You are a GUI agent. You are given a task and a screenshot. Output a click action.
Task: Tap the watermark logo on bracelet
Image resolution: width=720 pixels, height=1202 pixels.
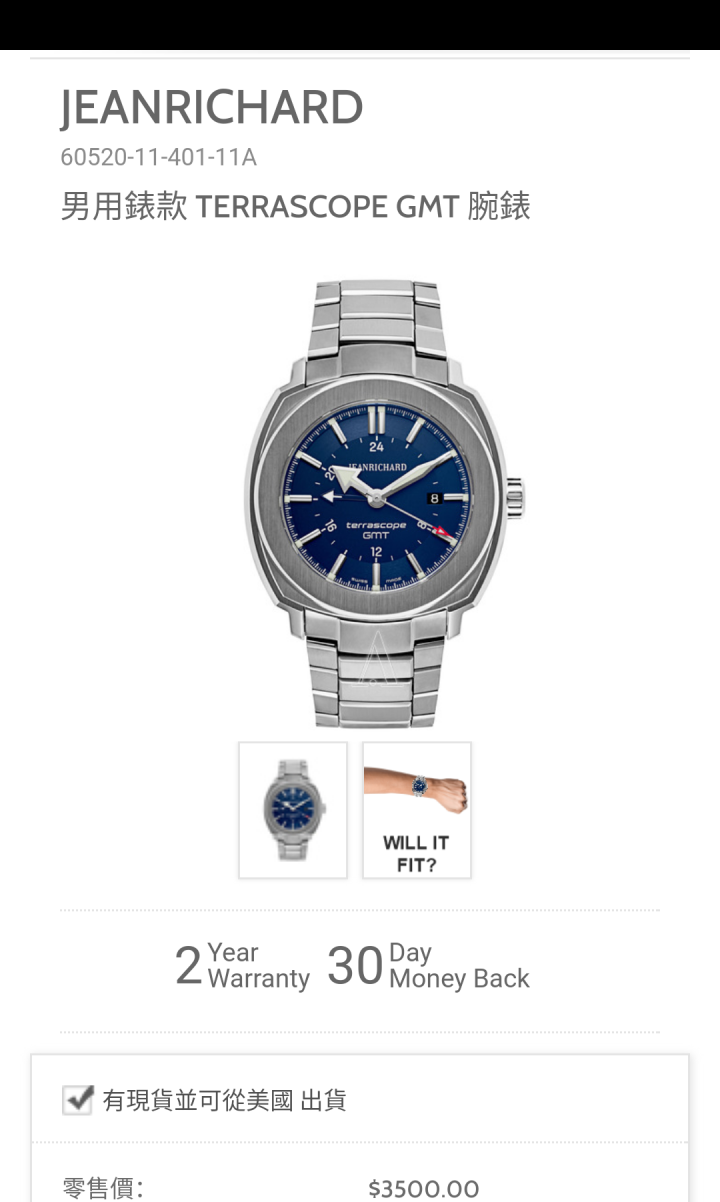coord(376,655)
